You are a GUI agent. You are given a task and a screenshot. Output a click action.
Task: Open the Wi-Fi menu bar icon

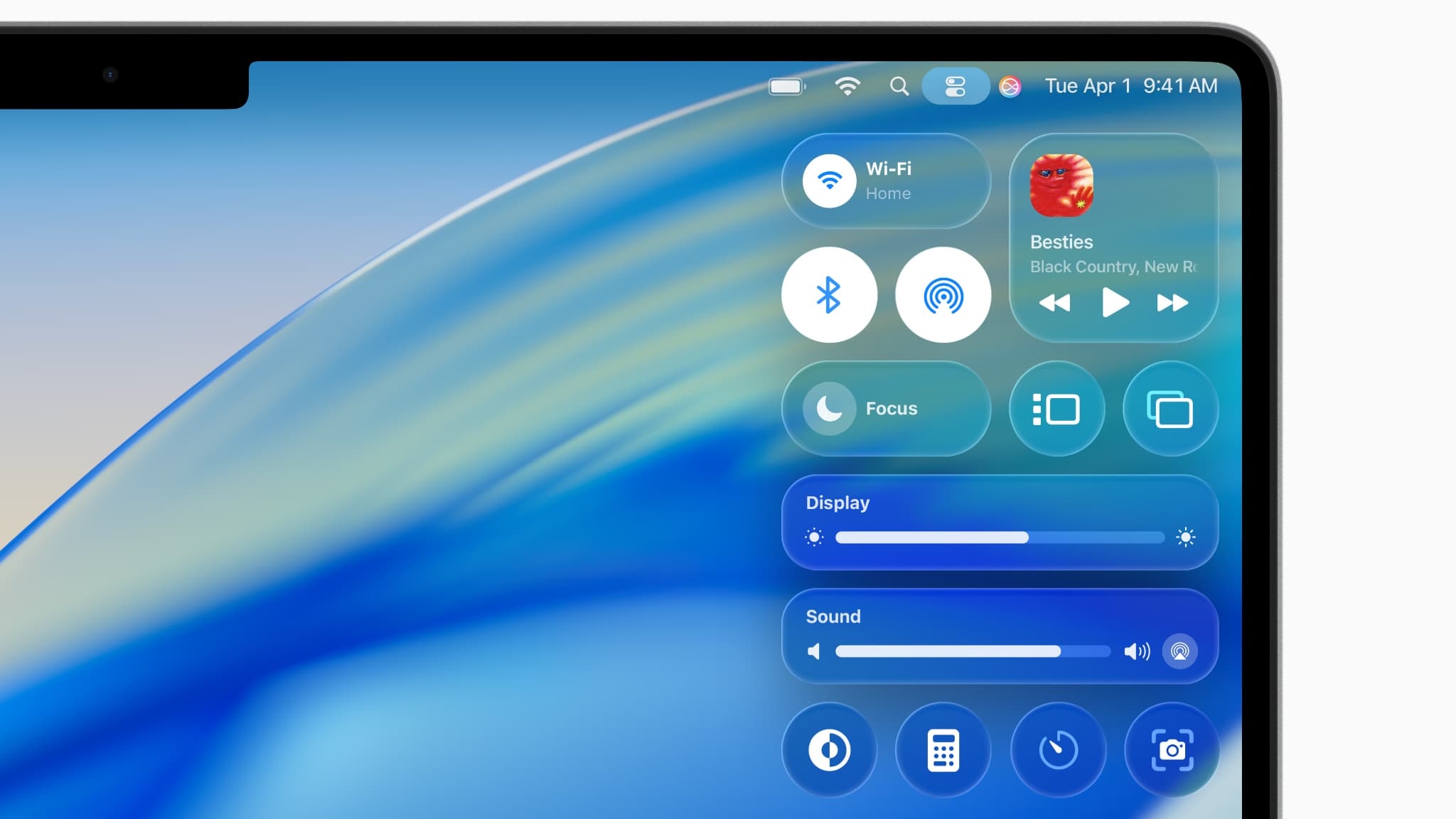847,86
